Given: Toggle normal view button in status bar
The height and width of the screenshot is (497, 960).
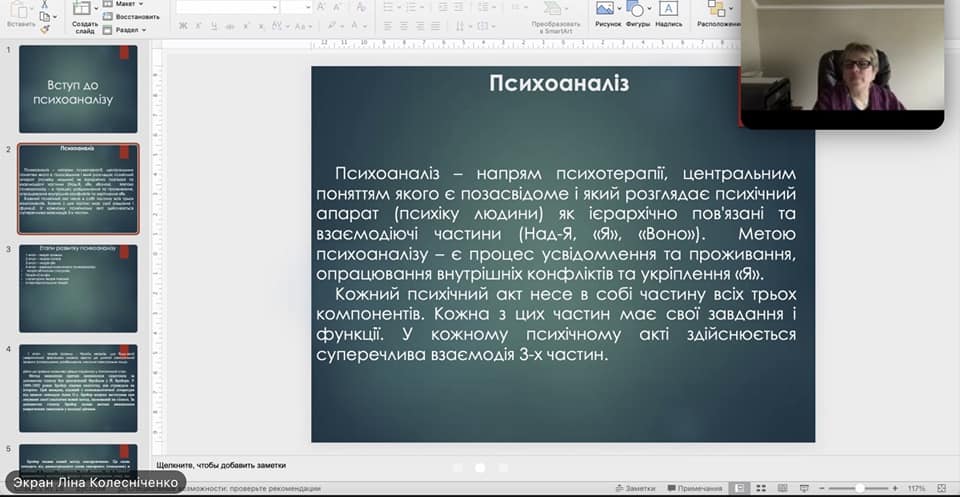Looking at the screenshot, I should click(739, 488).
